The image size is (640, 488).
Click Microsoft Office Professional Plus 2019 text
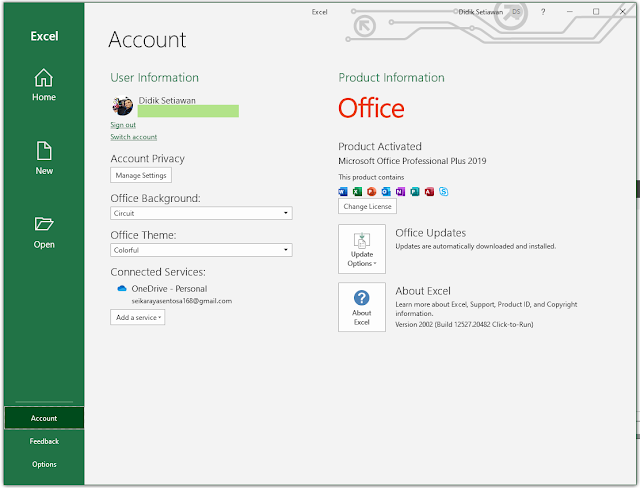pos(412,161)
